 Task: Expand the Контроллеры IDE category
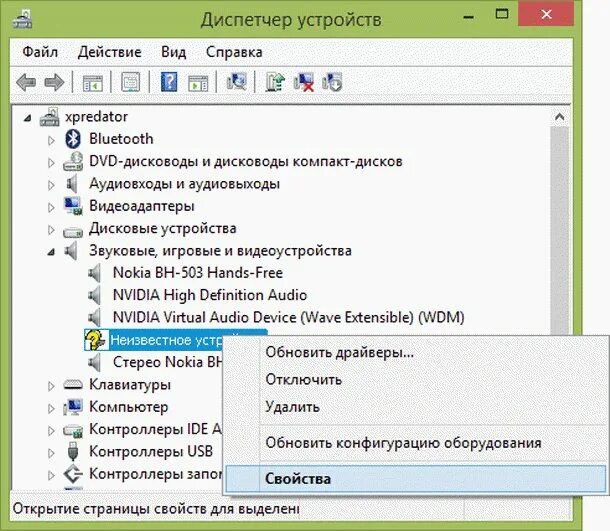click(51, 431)
